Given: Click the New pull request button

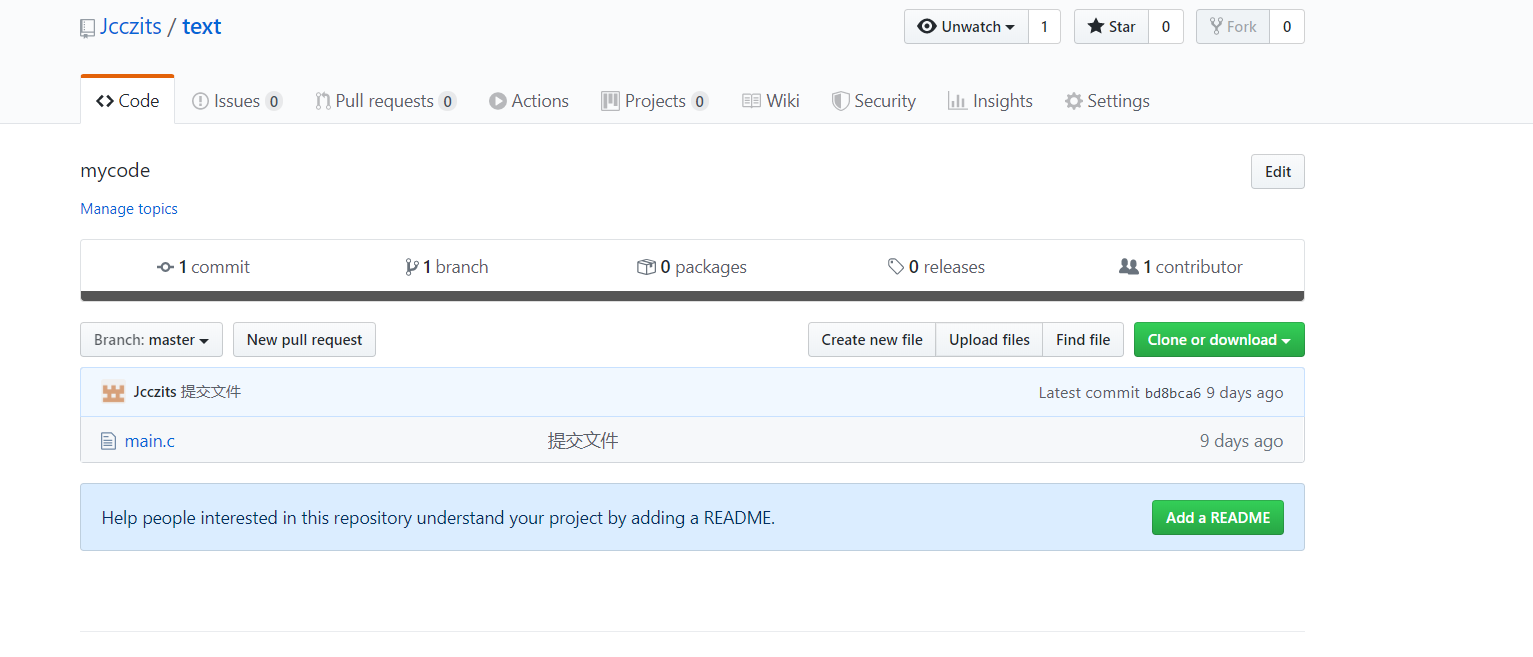Looking at the screenshot, I should click(304, 340).
